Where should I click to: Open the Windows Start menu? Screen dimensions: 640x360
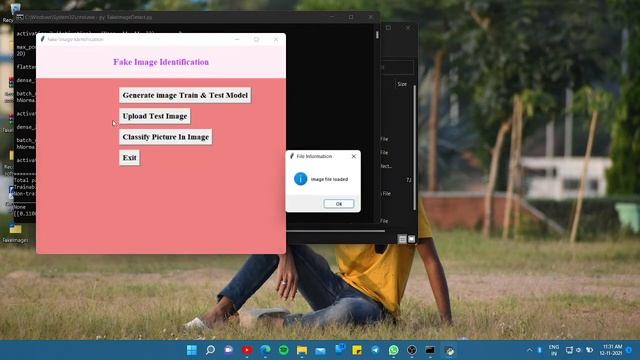pos(191,350)
